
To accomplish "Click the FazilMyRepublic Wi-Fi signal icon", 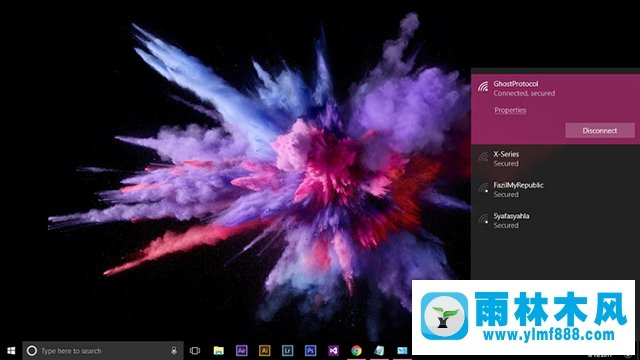I will [x=483, y=188].
